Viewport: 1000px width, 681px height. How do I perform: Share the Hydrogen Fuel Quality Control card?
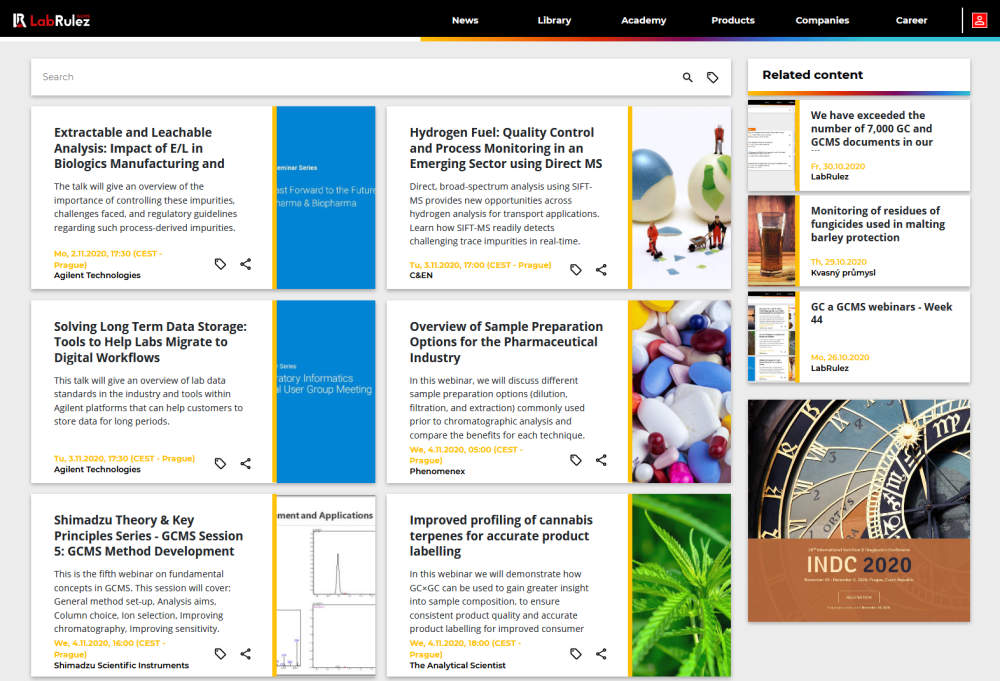(601, 270)
